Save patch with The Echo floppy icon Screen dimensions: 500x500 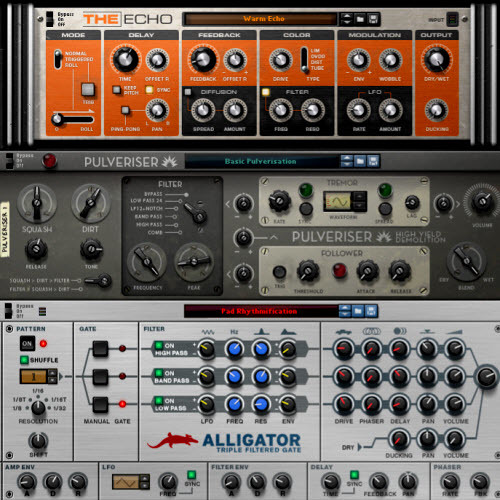(373, 19)
